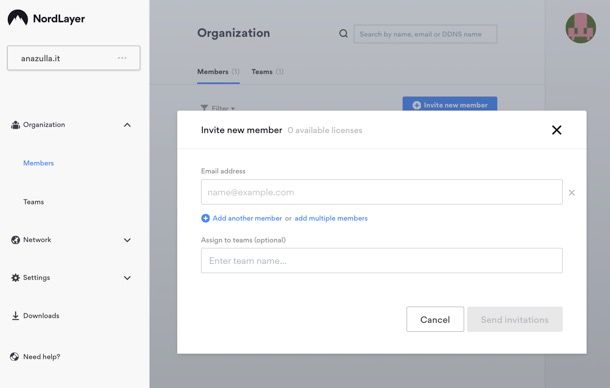Image resolution: width=610 pixels, height=388 pixels.
Task: Click the Organization sidebar label
Action: (44, 125)
